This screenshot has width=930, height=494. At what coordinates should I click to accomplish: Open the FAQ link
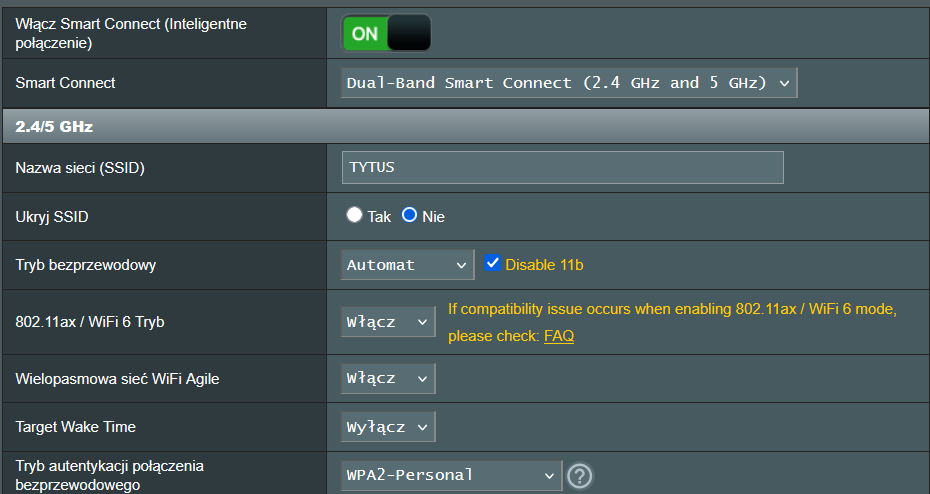(559, 336)
